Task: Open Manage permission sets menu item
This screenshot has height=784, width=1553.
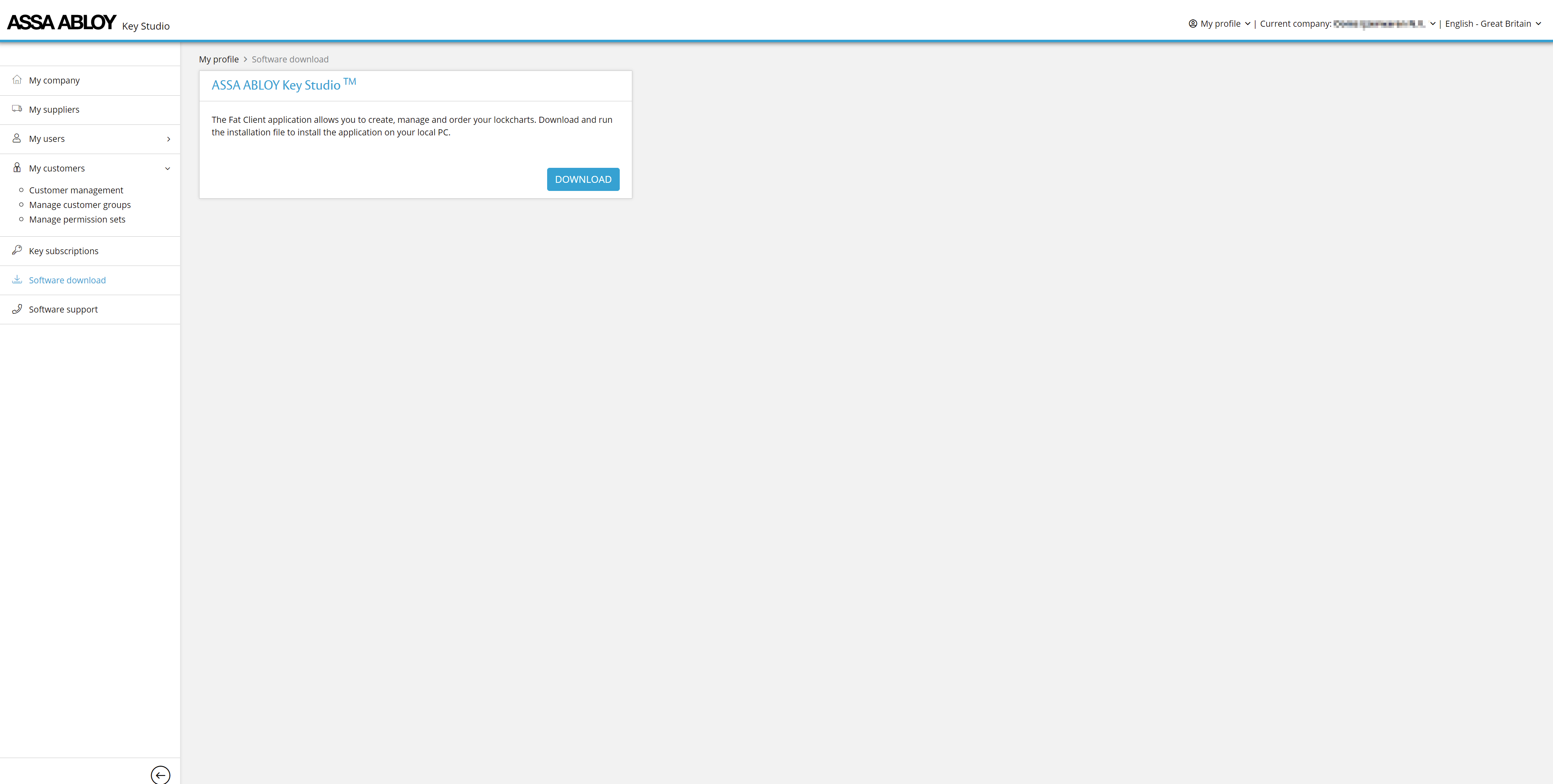Action: tap(77, 219)
